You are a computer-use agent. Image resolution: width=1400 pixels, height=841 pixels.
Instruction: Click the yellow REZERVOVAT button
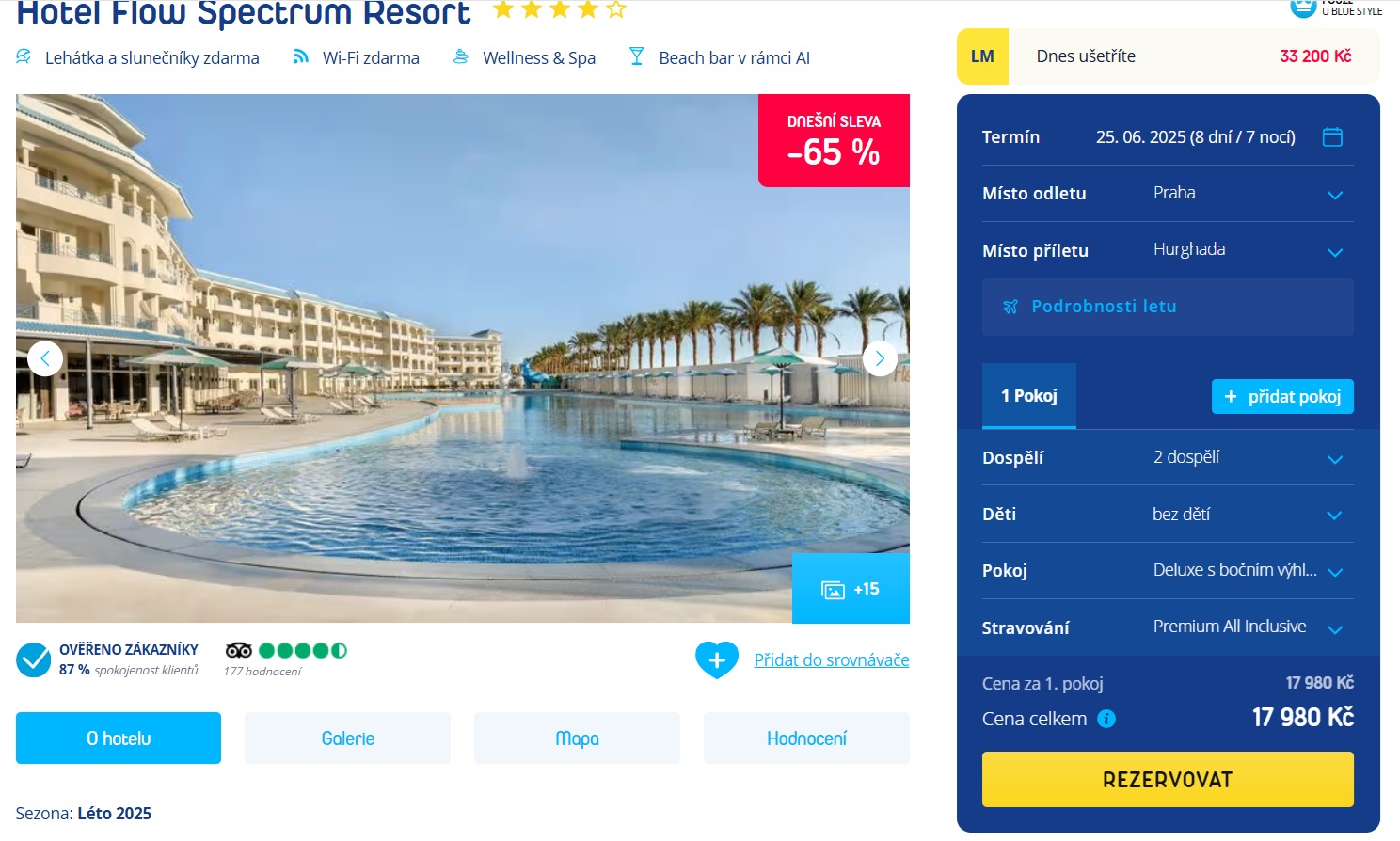(x=1168, y=779)
